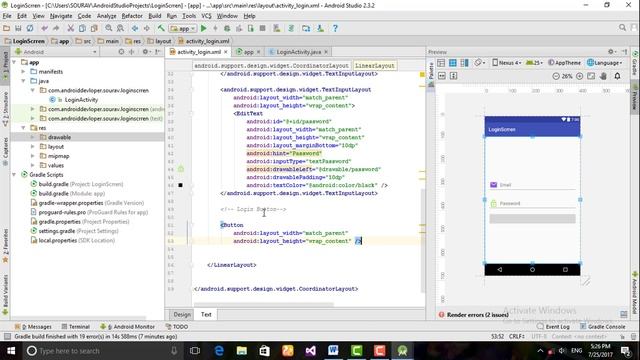This screenshot has height=360, width=640.
Task: Select the Pan hand tool in preview
Action: (x=604, y=76)
